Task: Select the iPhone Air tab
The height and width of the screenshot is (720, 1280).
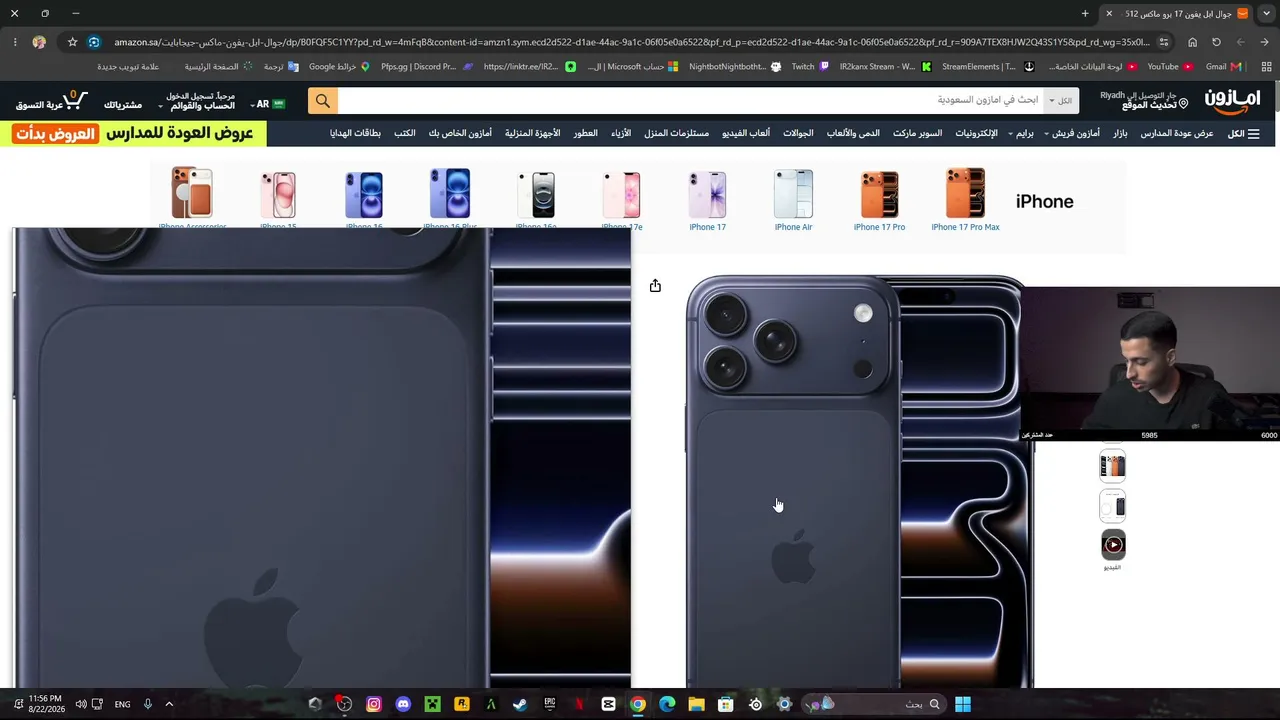Action: click(x=793, y=199)
